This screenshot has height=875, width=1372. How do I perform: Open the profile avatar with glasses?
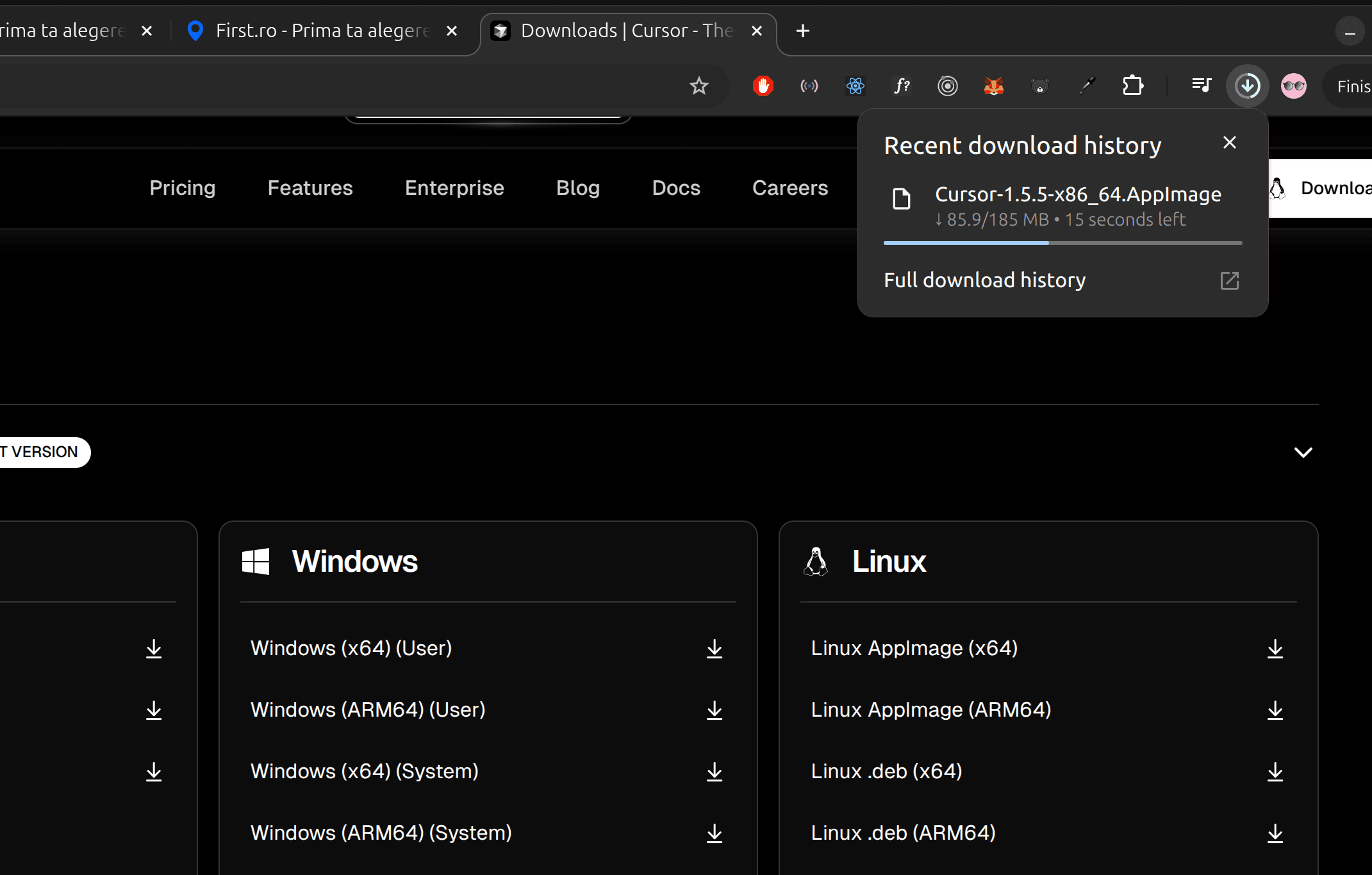coord(1293,86)
